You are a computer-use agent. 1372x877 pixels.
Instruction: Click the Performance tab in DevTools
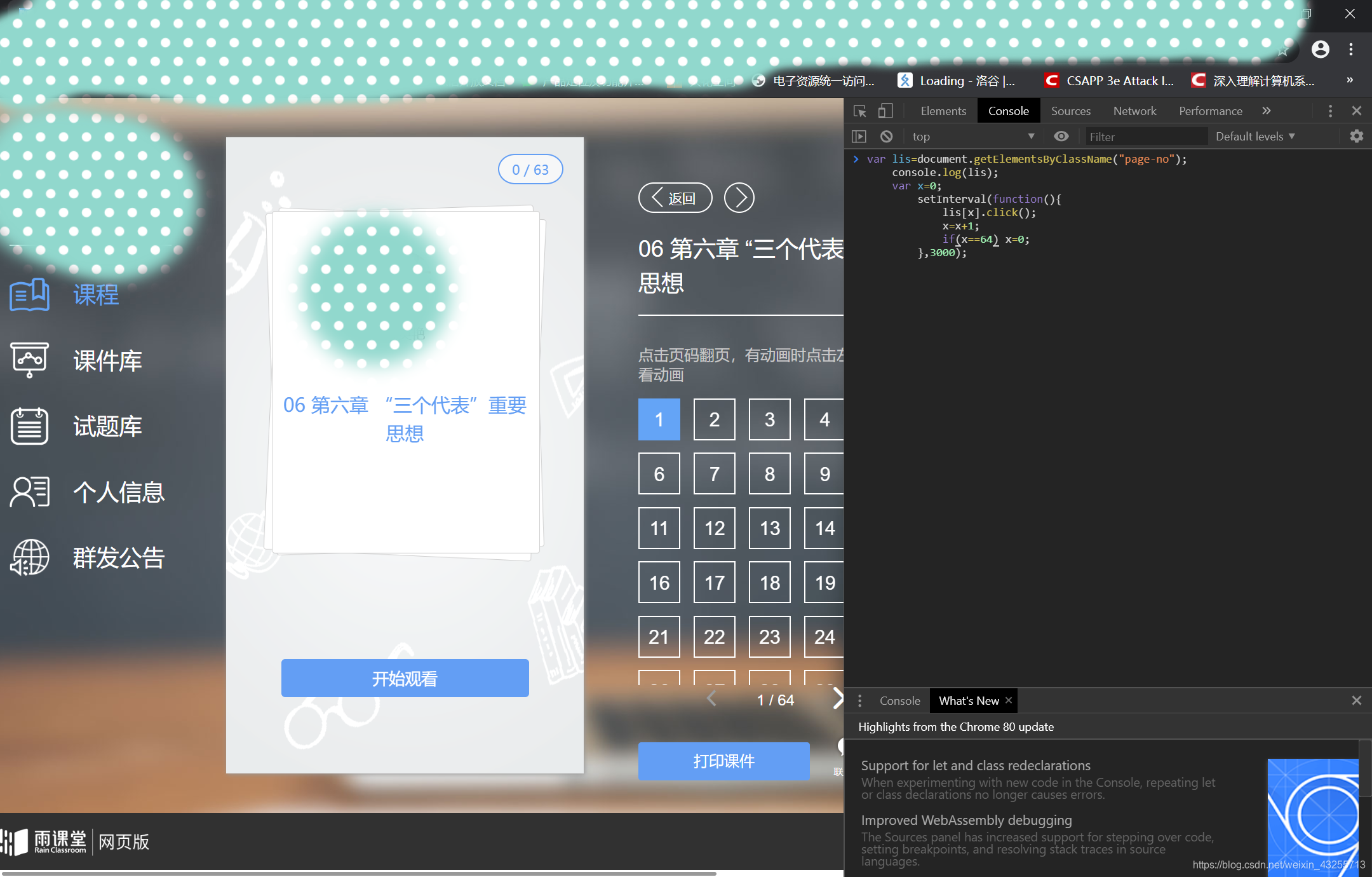(x=1211, y=111)
